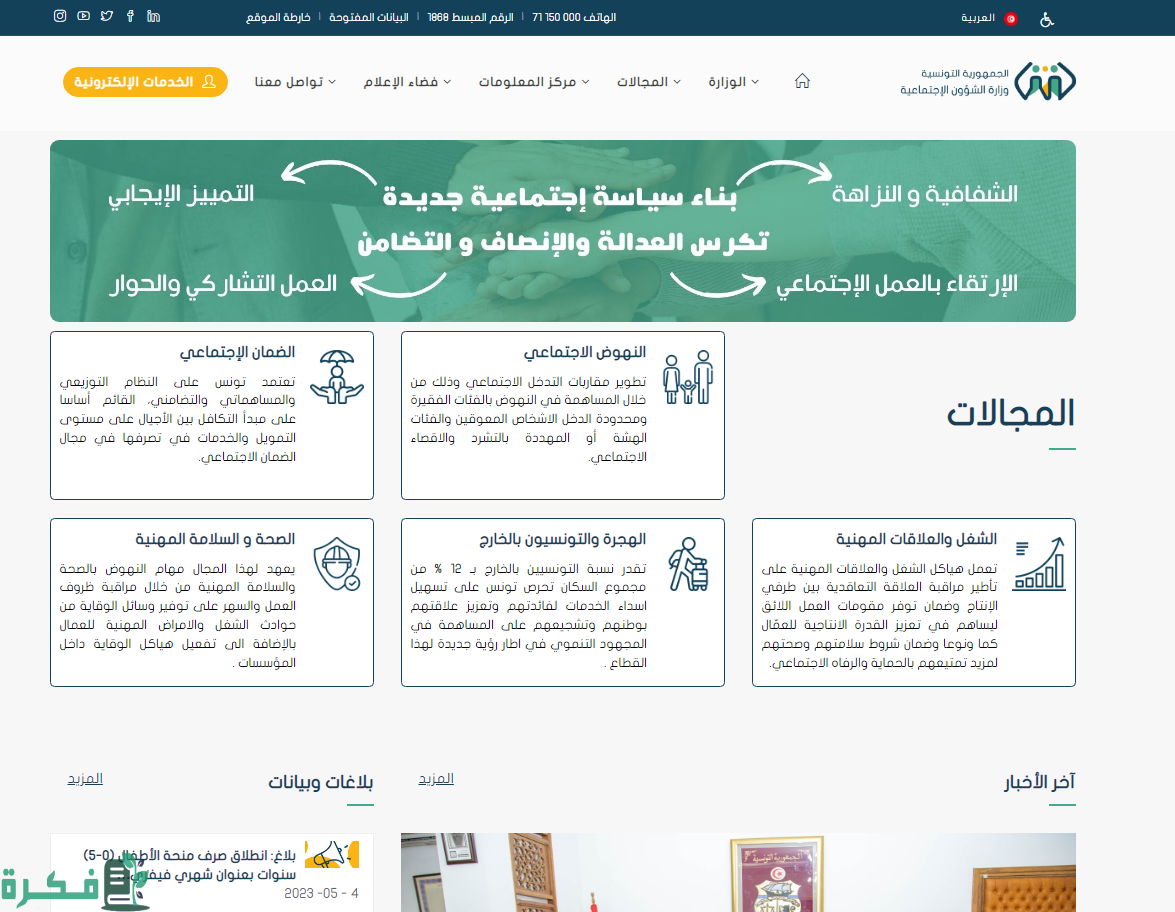This screenshot has width=1175, height=912.
Task: Open the الضمان الإجتماعي card
Action: click(x=212, y=415)
